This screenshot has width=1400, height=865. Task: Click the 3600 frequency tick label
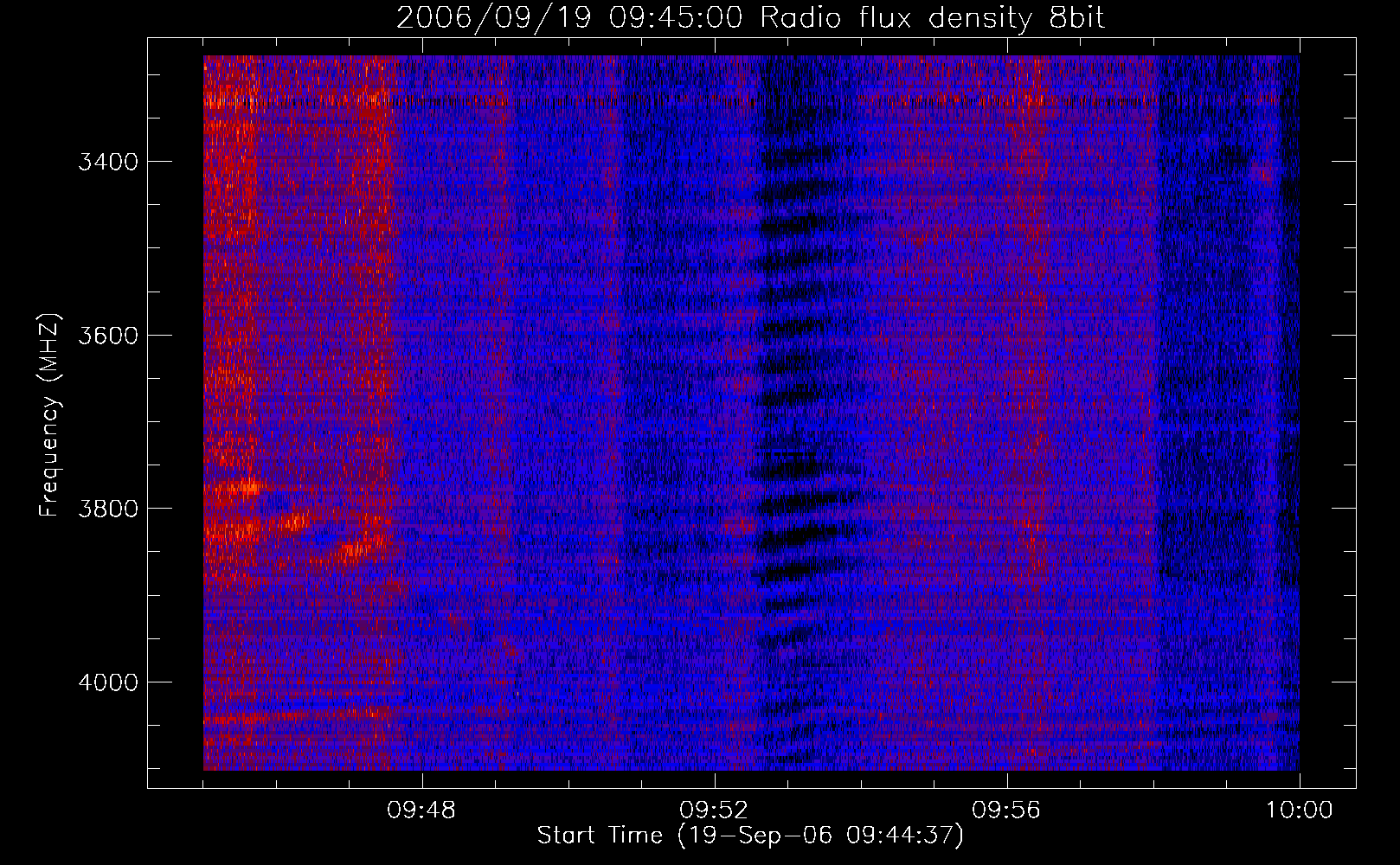[108, 336]
